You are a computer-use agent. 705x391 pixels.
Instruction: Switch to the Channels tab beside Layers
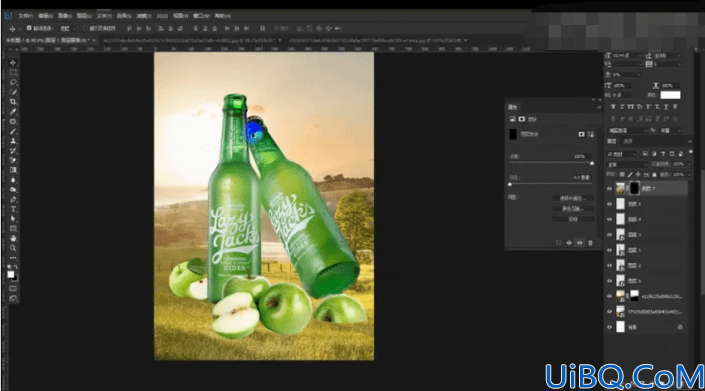point(628,141)
